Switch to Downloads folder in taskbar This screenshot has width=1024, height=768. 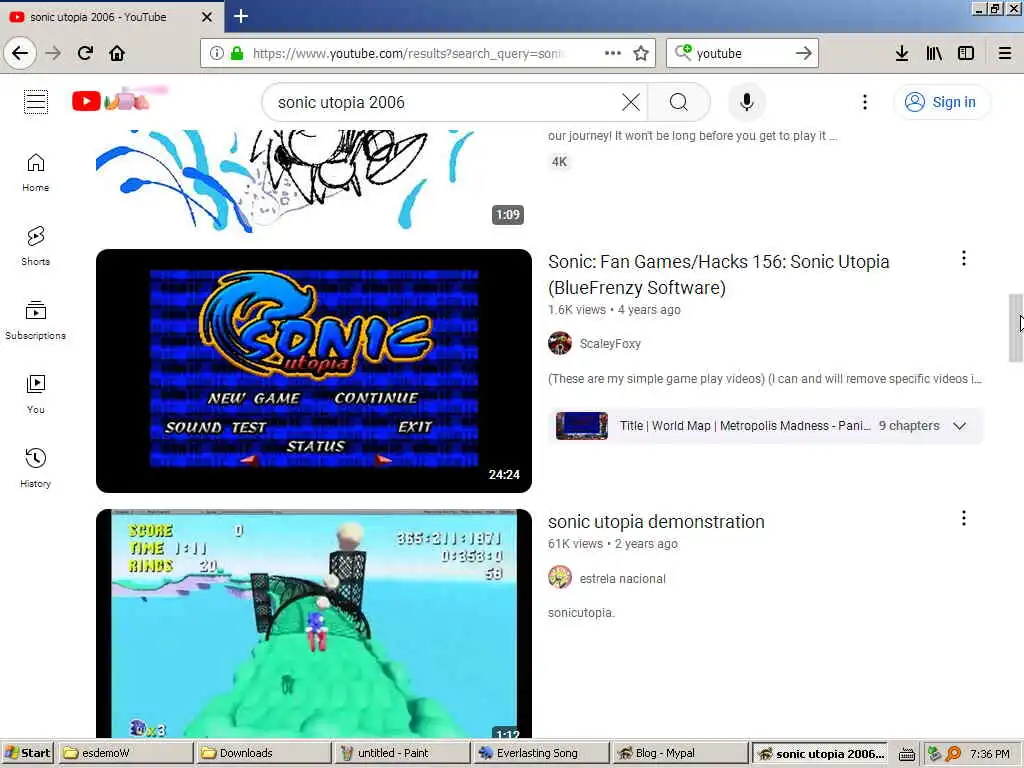(x=263, y=753)
